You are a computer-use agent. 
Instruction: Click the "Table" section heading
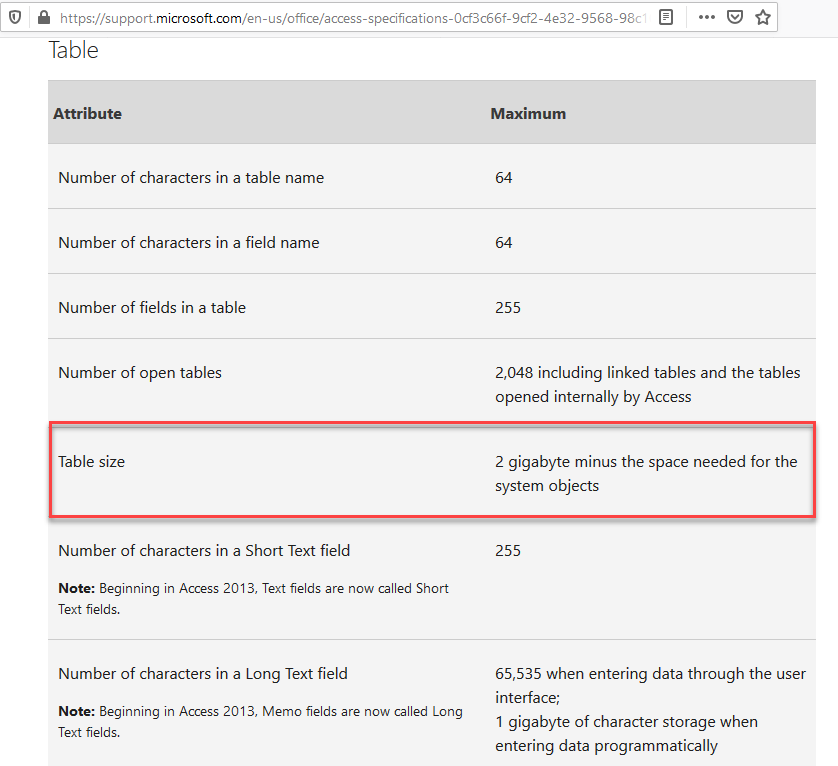pyautogui.click(x=74, y=50)
